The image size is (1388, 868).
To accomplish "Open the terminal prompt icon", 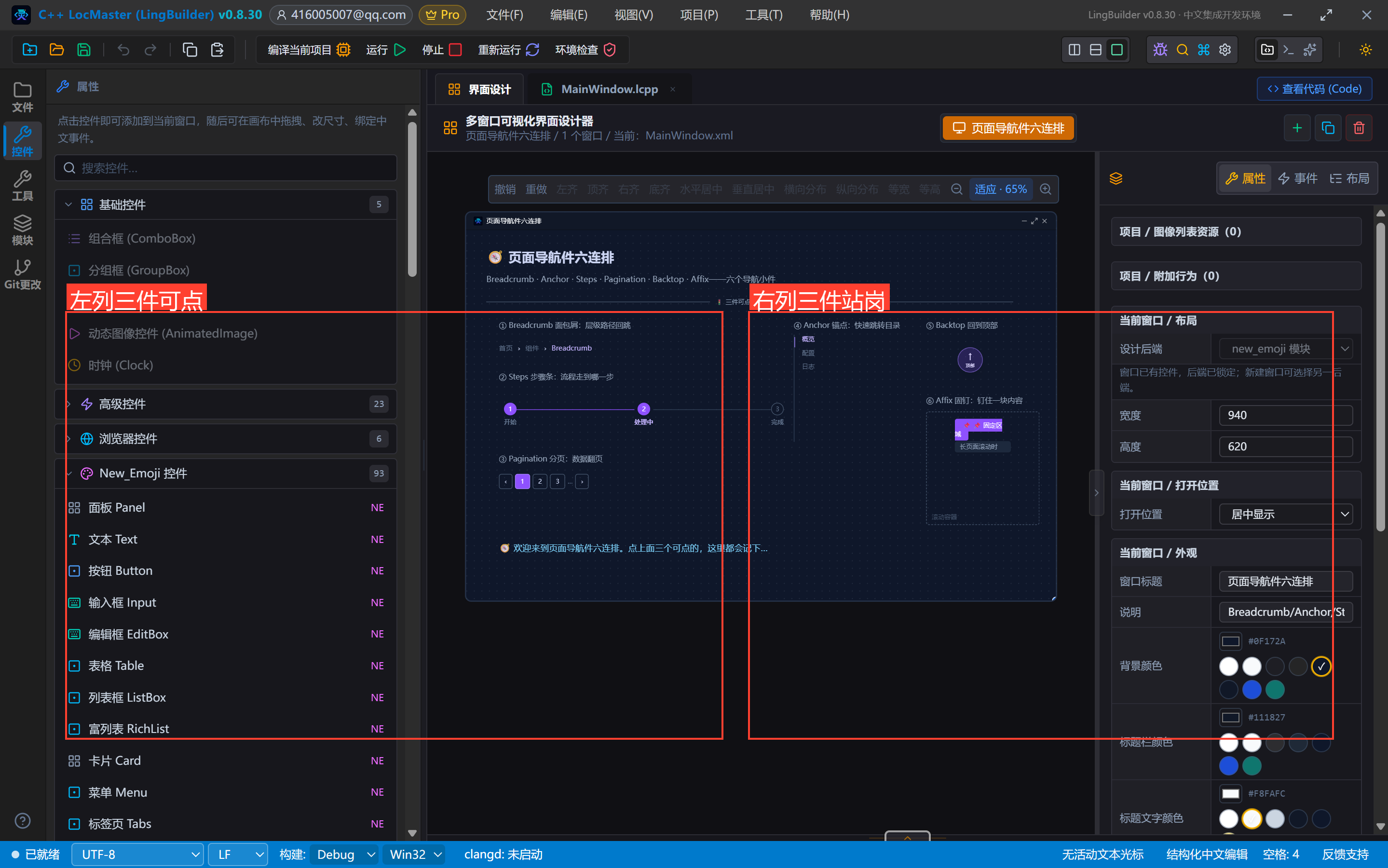I will pos(1288,50).
